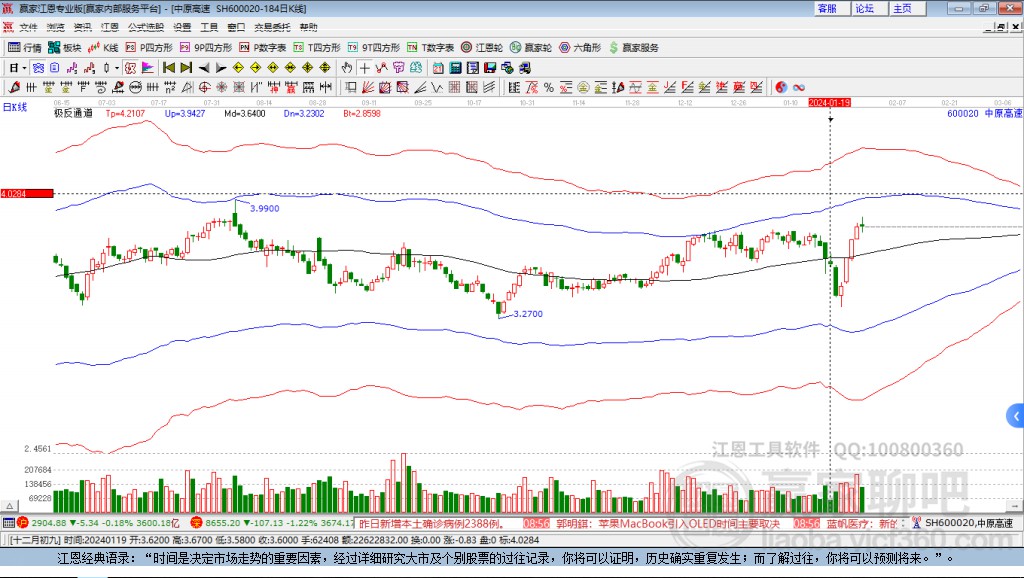Click the red 4.0284 price label
Screen dimensions: 1024x578
click(26, 193)
